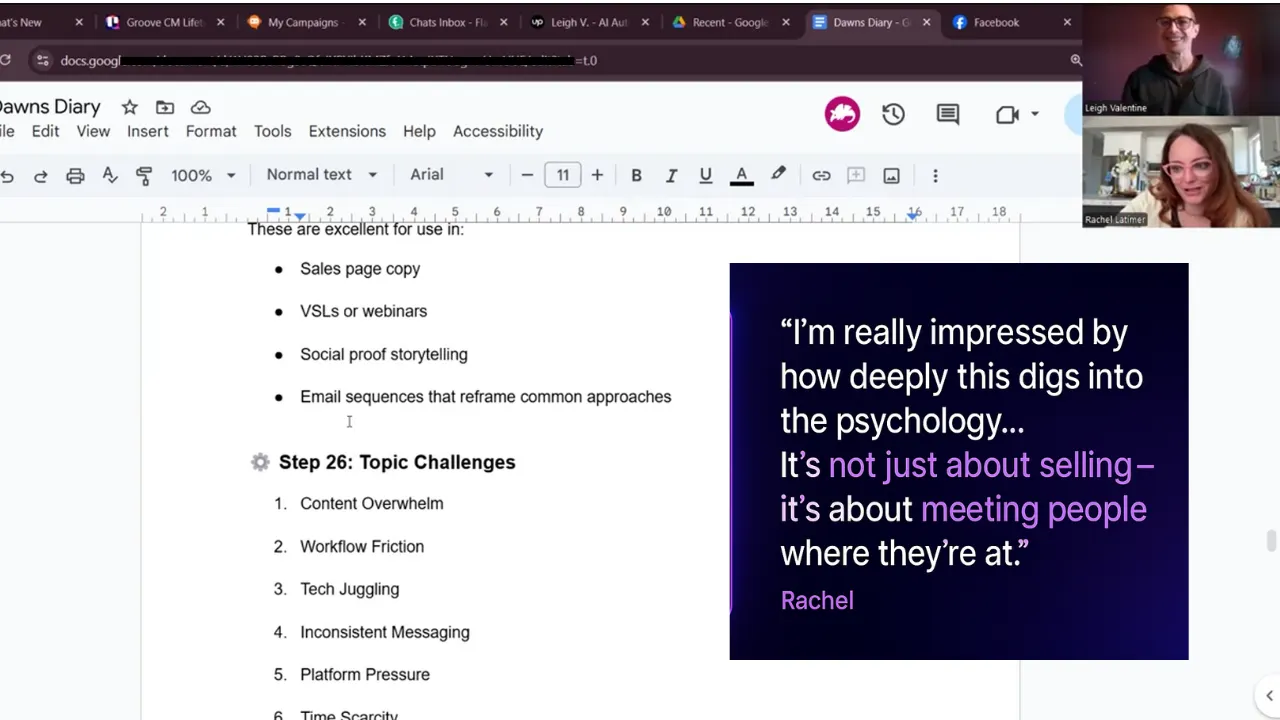Close the Facebook browser tab
Viewport: 1280px width, 720px height.
tap(1067, 22)
